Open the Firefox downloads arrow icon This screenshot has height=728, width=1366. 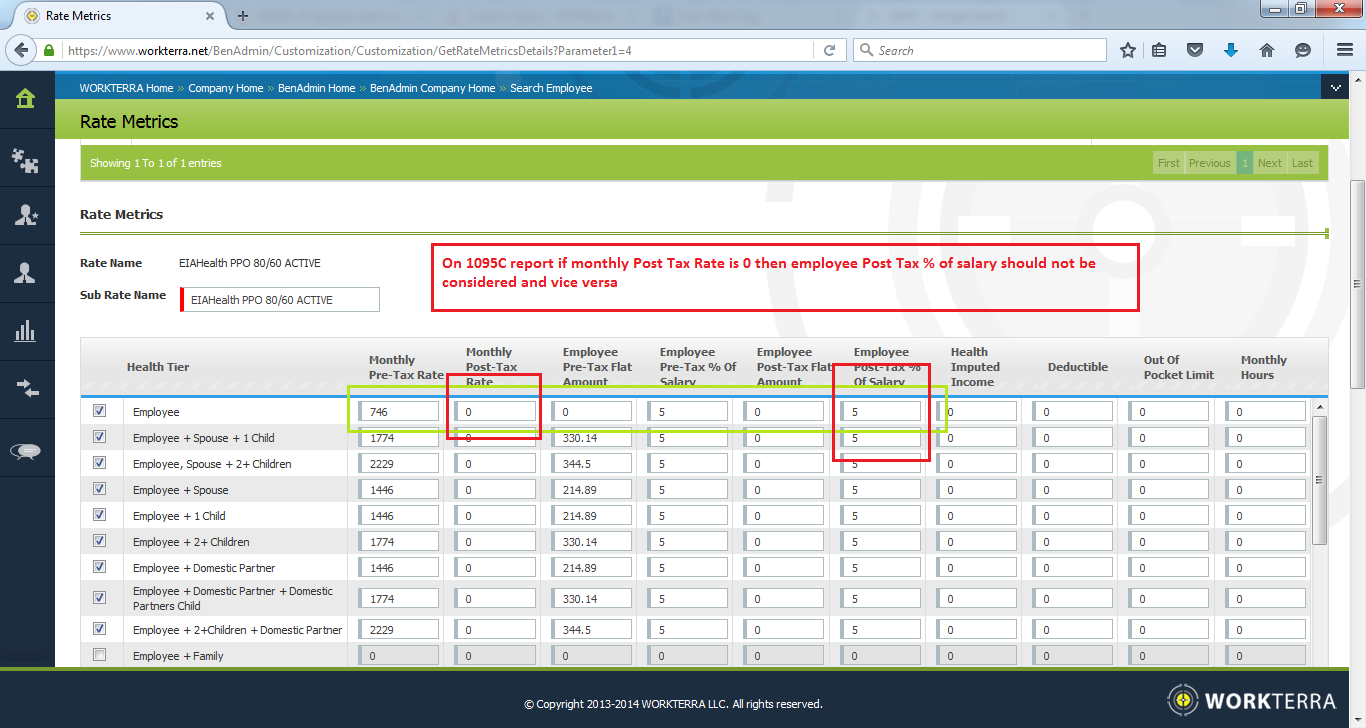click(1231, 50)
